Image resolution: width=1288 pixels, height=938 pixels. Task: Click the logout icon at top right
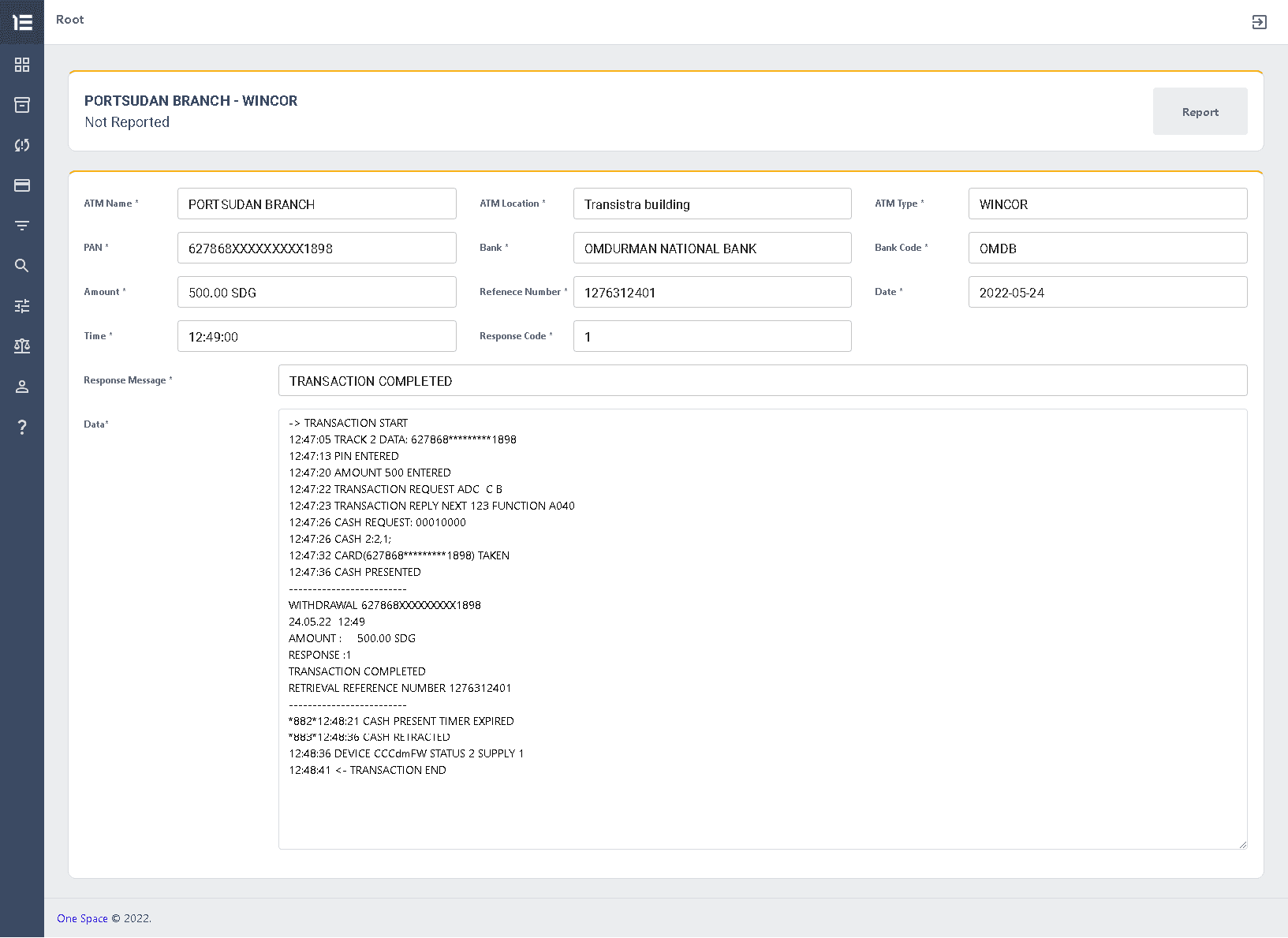[1260, 22]
